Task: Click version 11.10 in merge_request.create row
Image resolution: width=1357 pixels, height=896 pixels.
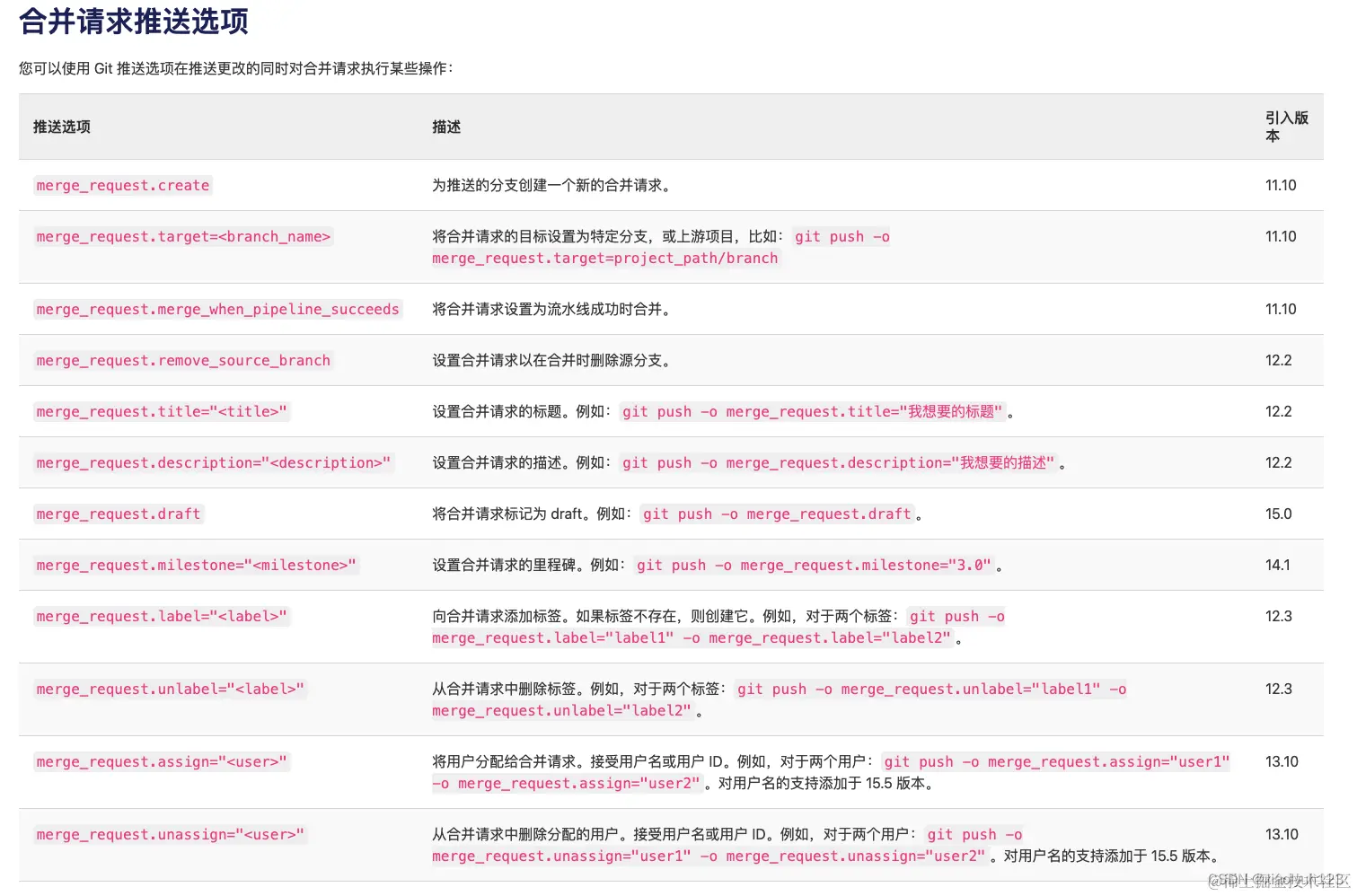Action: pyautogui.click(x=1281, y=185)
